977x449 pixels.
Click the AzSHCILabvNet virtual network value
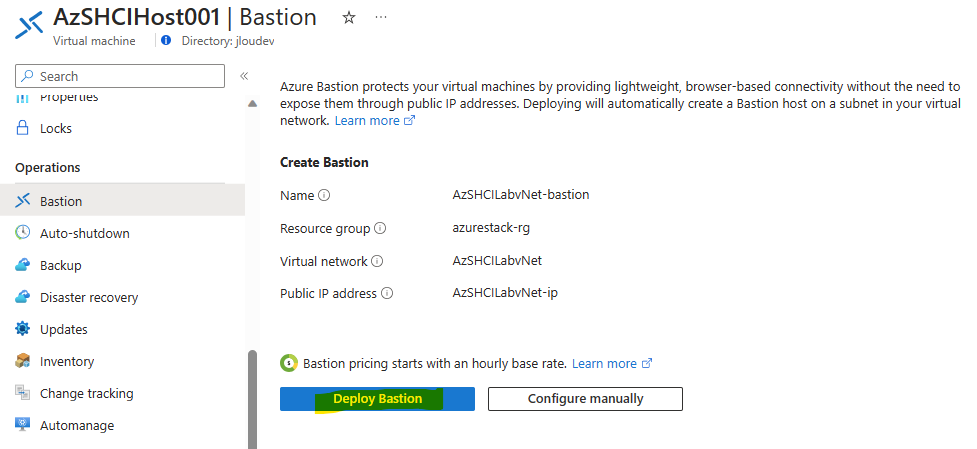[x=497, y=261]
